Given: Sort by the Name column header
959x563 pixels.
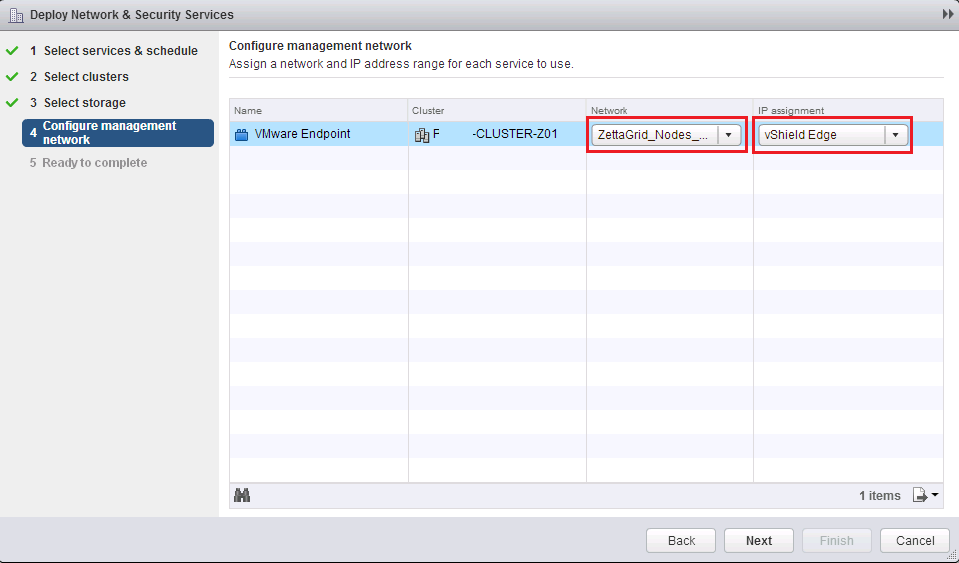Looking at the screenshot, I should click(x=319, y=111).
